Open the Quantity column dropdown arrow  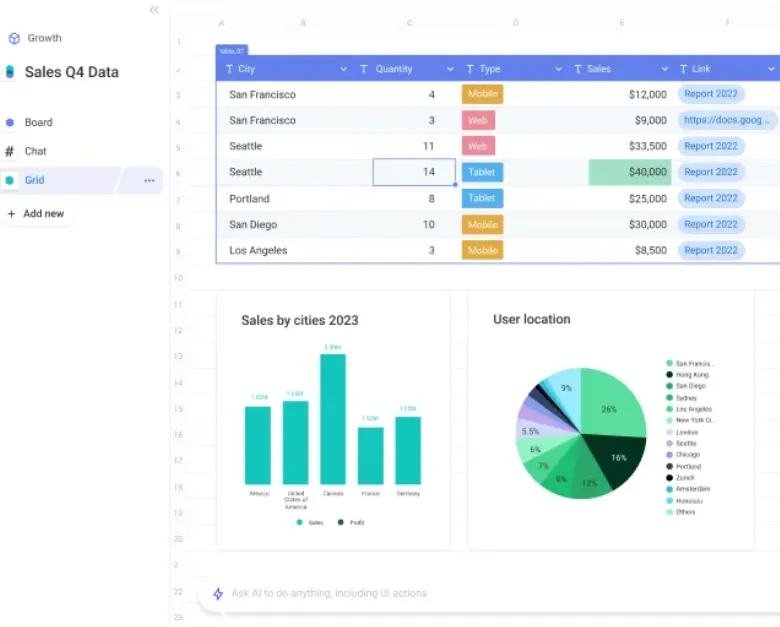point(450,69)
